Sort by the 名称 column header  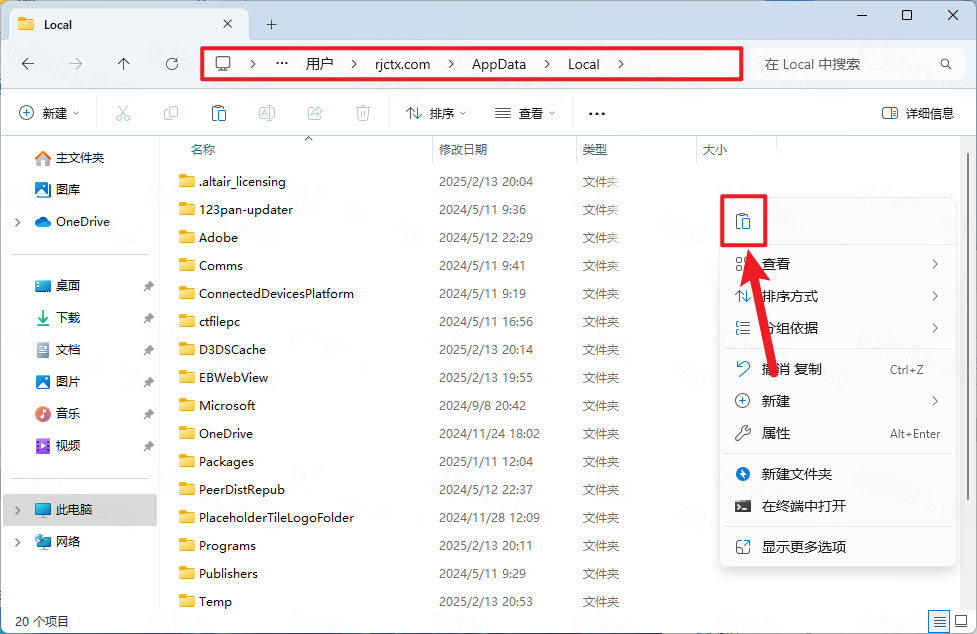coord(203,149)
